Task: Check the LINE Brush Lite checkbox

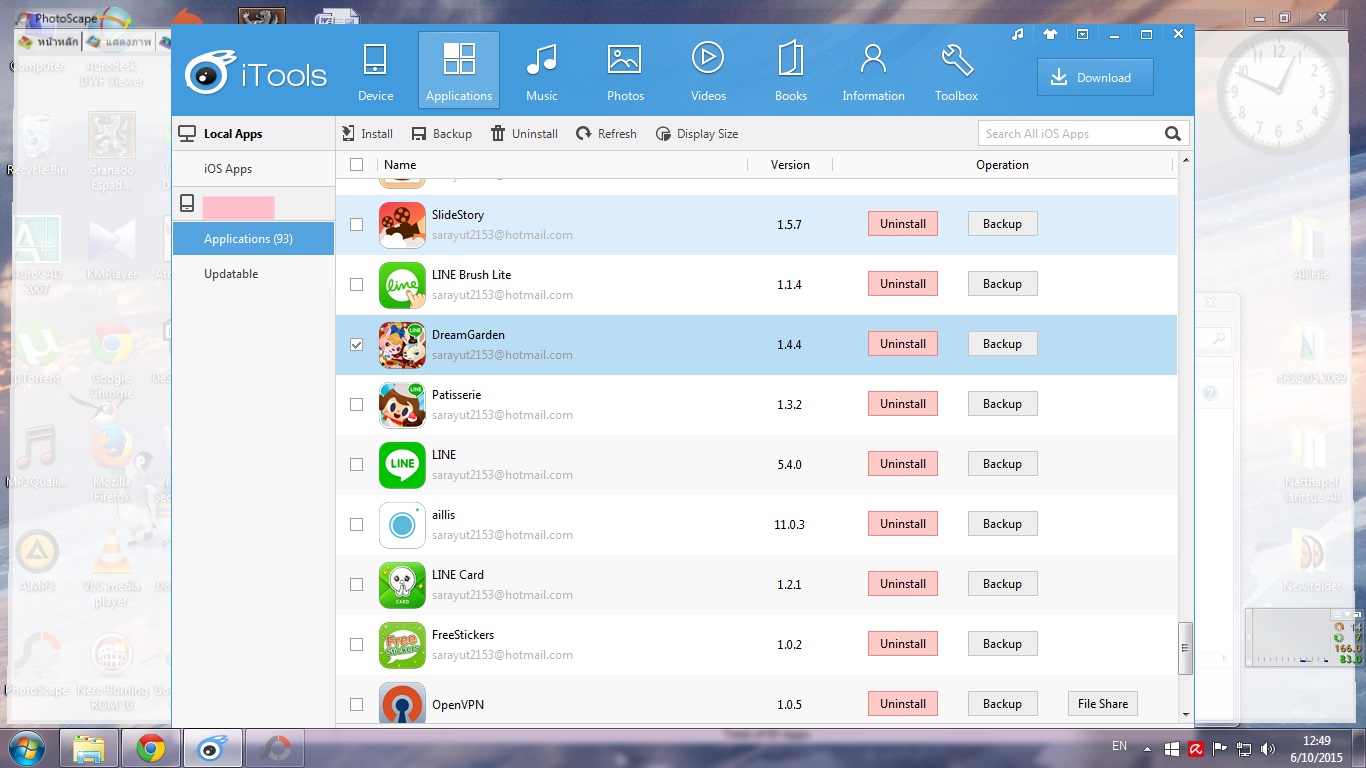Action: pos(356,285)
